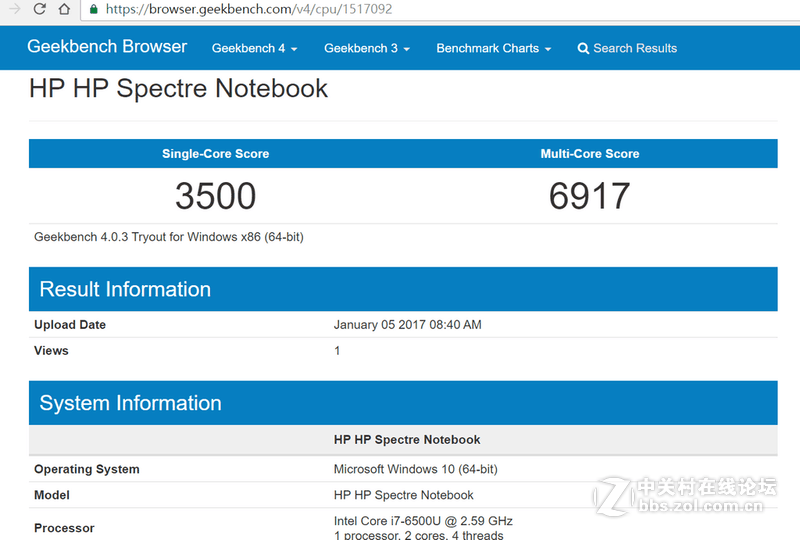Click the Upload Date label
800x540 pixels.
[70, 325]
